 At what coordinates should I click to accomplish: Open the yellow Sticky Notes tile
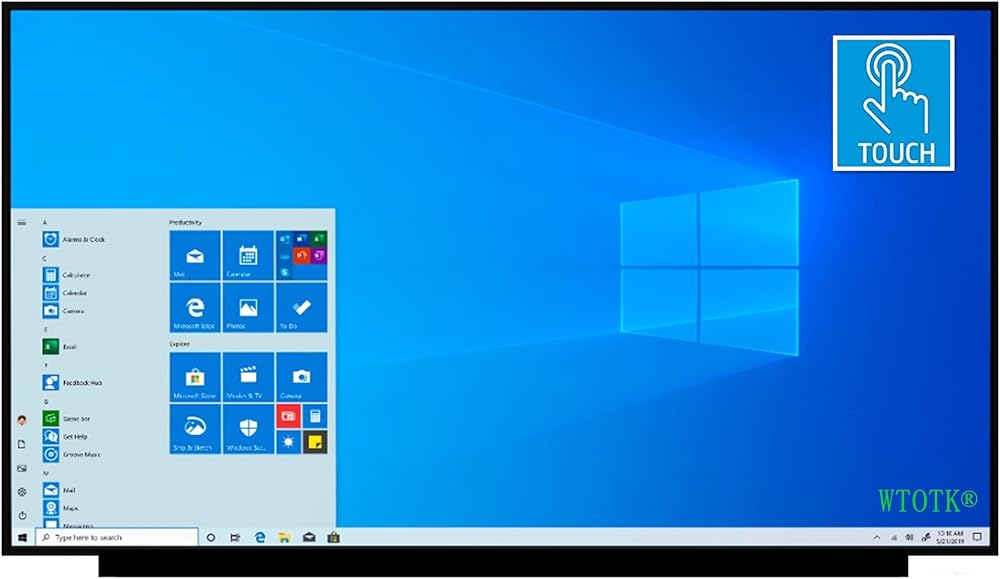point(315,442)
